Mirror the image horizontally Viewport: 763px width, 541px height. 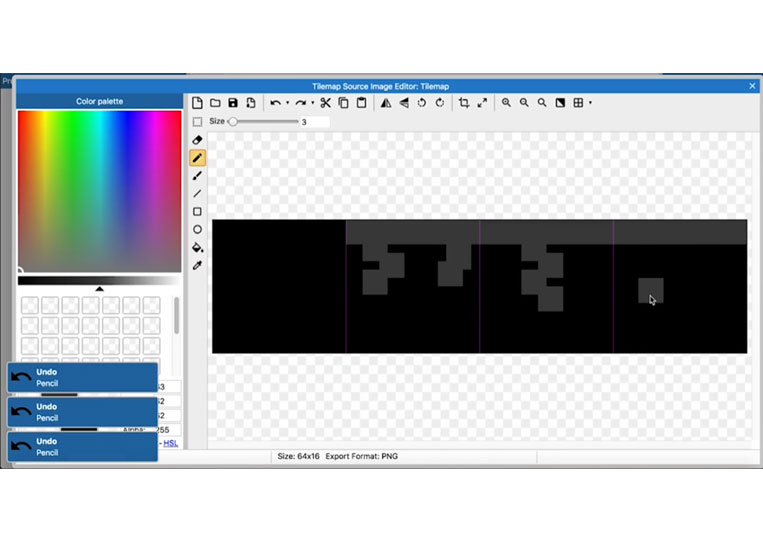point(386,103)
